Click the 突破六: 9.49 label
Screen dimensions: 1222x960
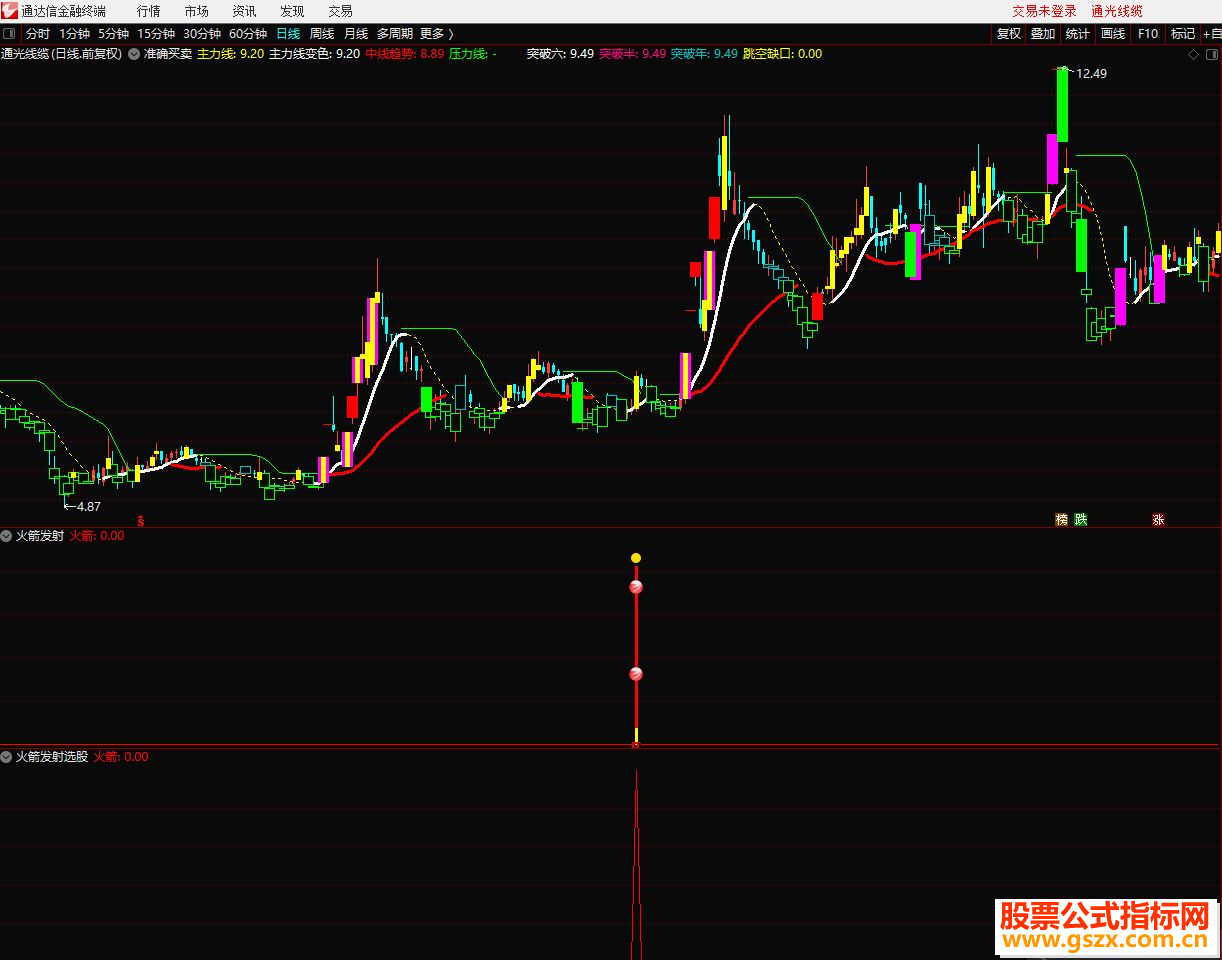[x=560, y=54]
